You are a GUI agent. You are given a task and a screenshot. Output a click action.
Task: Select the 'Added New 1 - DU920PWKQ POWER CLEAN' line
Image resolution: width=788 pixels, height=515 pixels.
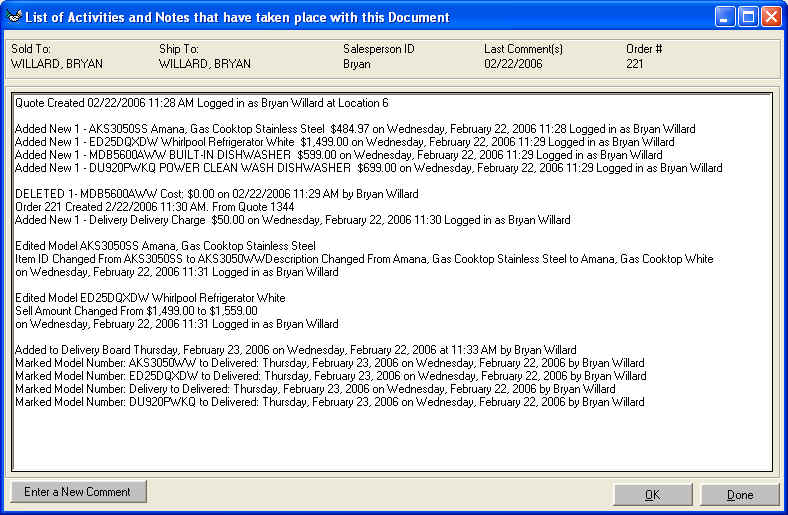pos(368,168)
